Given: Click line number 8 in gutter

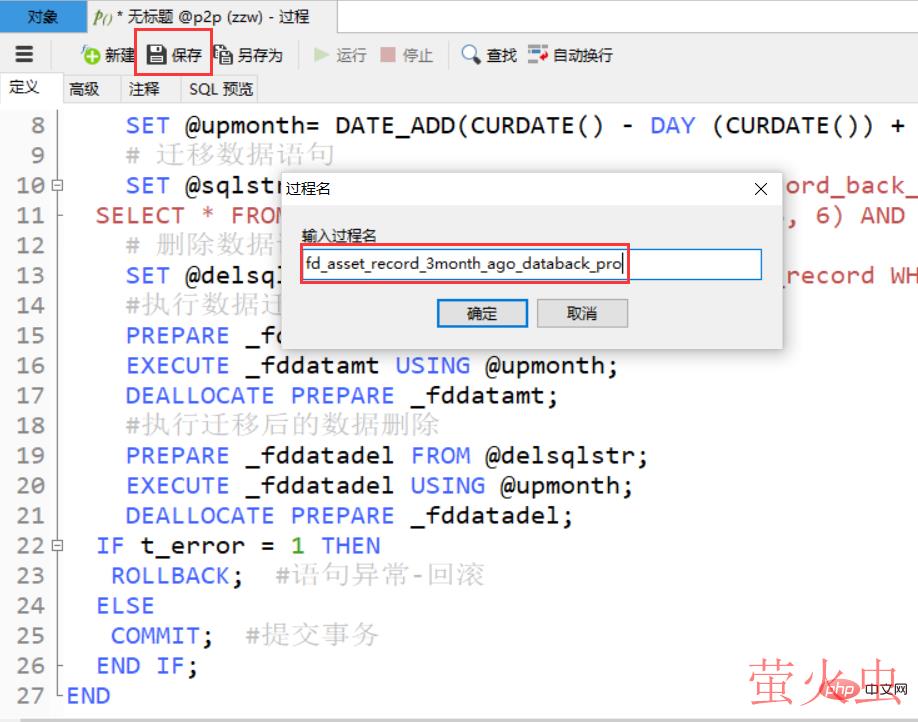Looking at the screenshot, I should [37, 125].
